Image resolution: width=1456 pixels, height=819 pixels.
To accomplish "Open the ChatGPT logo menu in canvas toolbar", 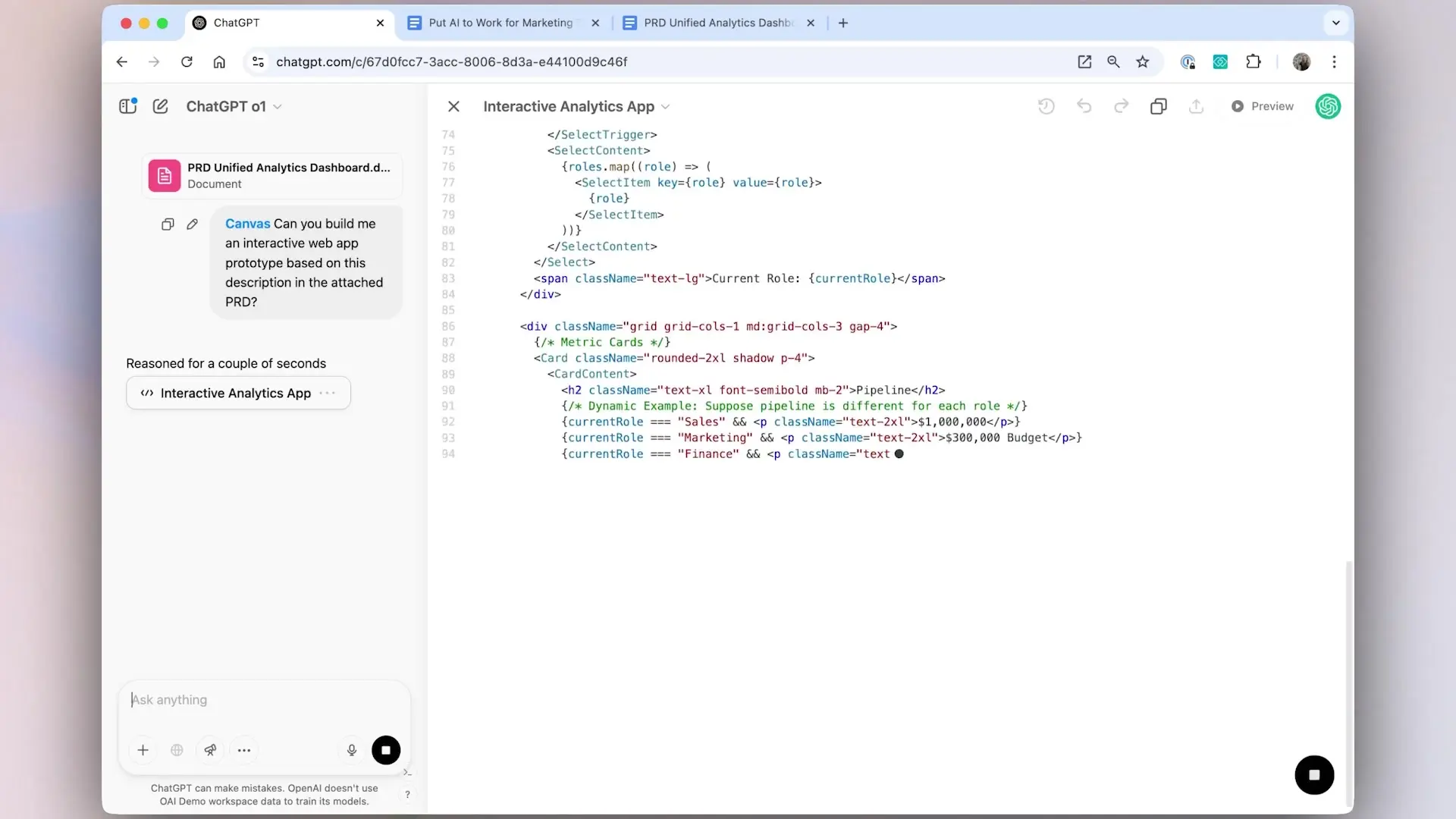I will (1328, 107).
